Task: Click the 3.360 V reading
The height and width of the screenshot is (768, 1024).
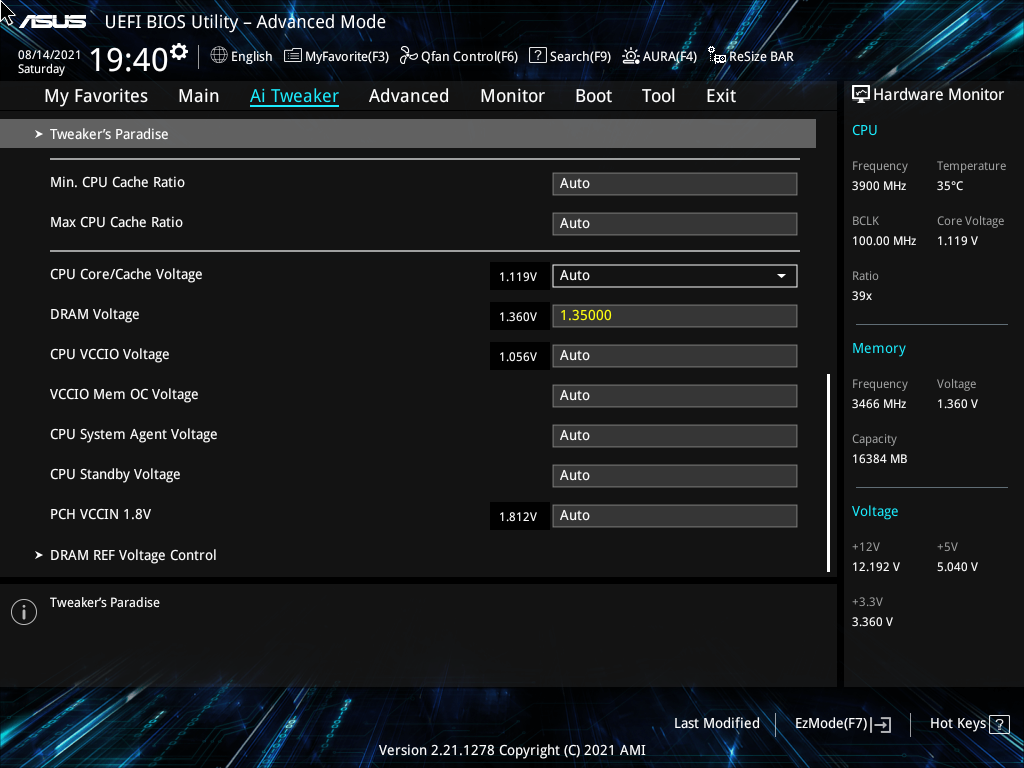Action: (872, 622)
